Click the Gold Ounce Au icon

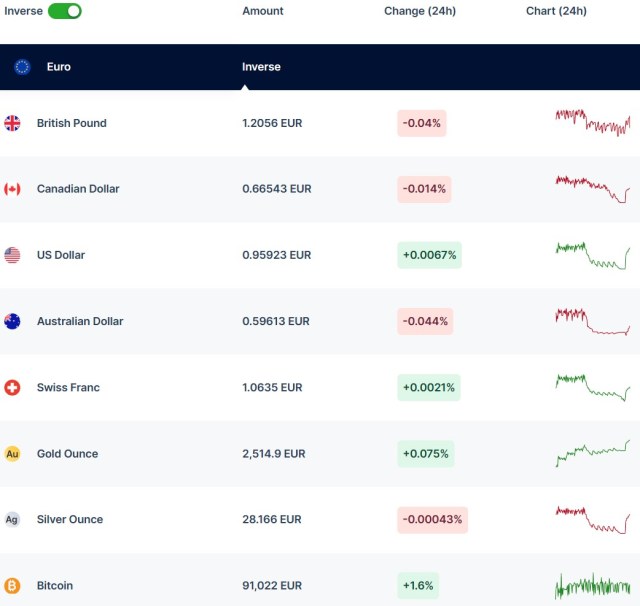[x=12, y=453]
